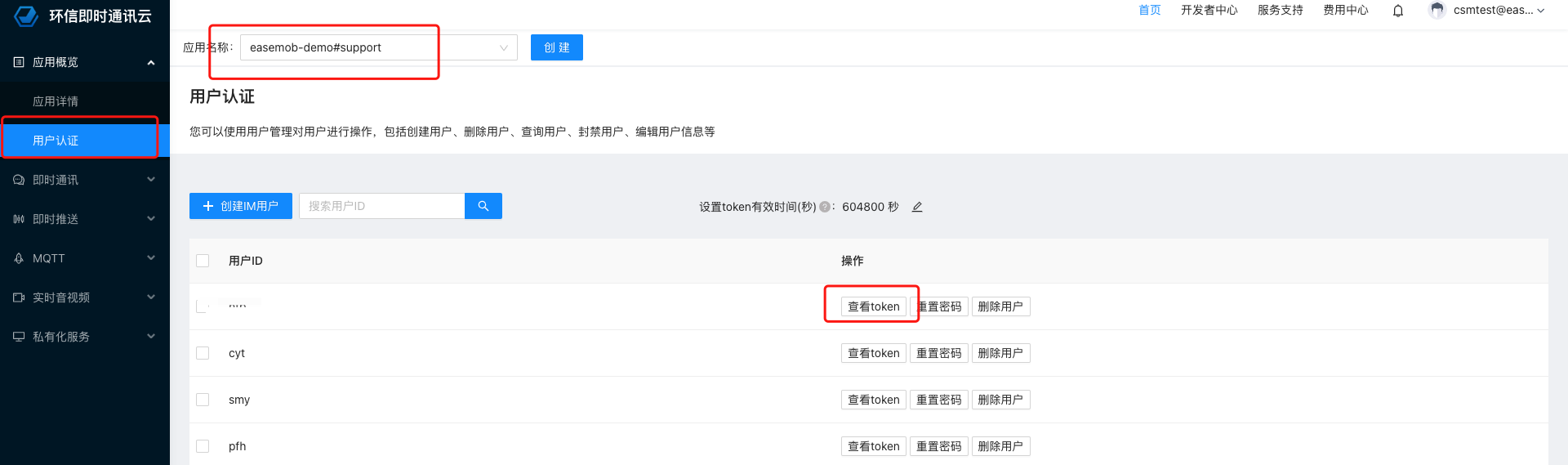Check the box for user cyt
The height and width of the screenshot is (465, 1568).
(203, 353)
